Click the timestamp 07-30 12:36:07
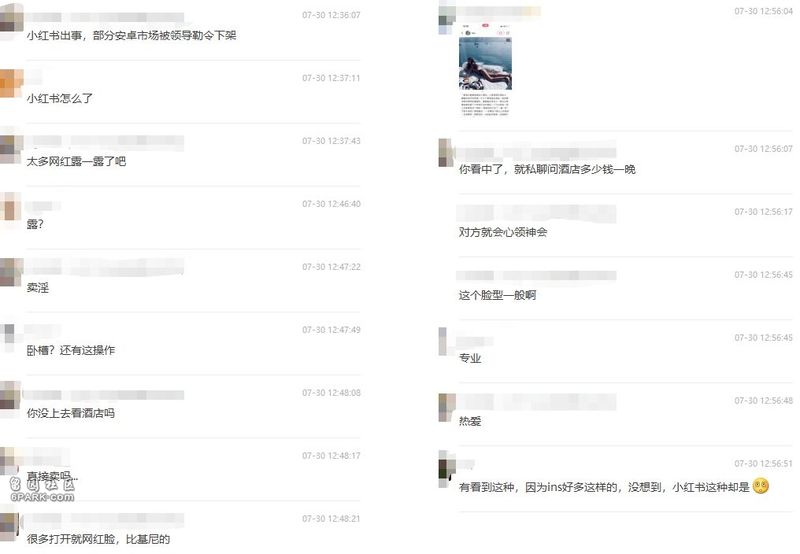The height and width of the screenshot is (554, 800). (331, 15)
